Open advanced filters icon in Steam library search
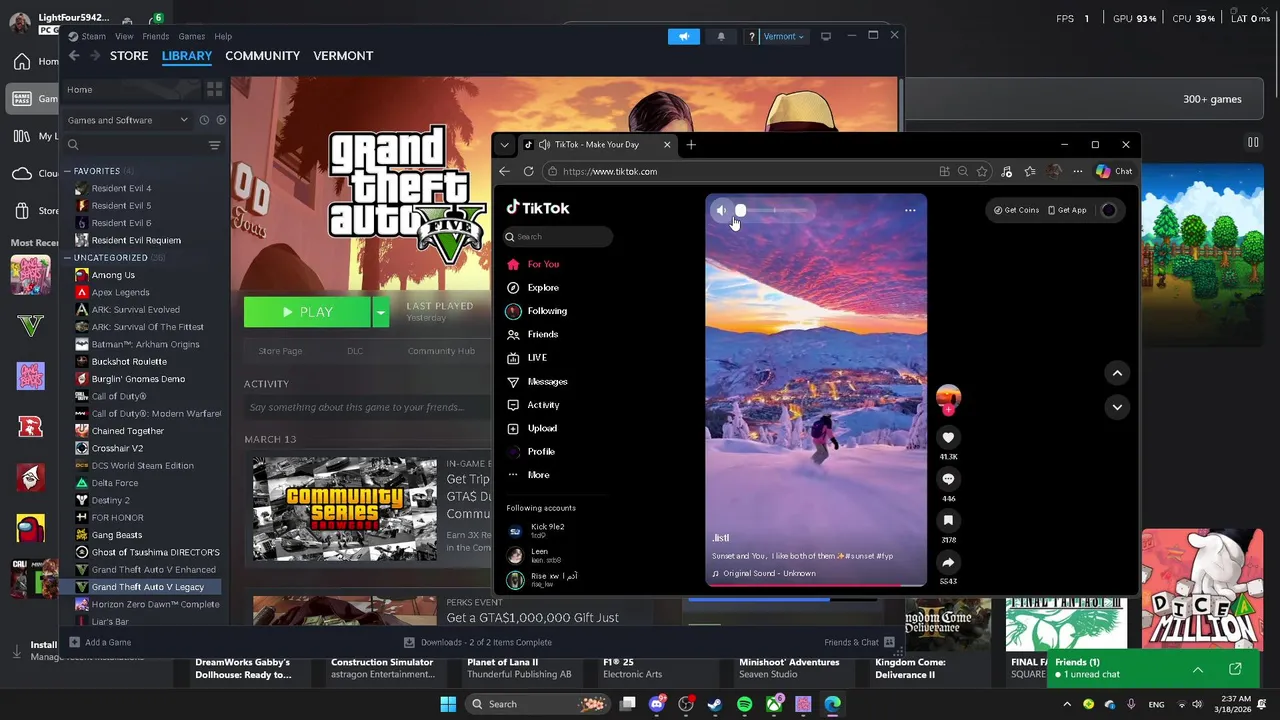1280x720 pixels. 214,145
